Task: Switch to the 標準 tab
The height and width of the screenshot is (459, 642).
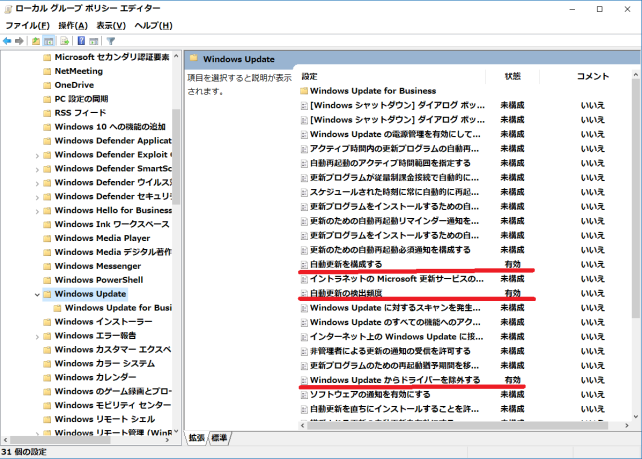Action: pyautogui.click(x=220, y=438)
